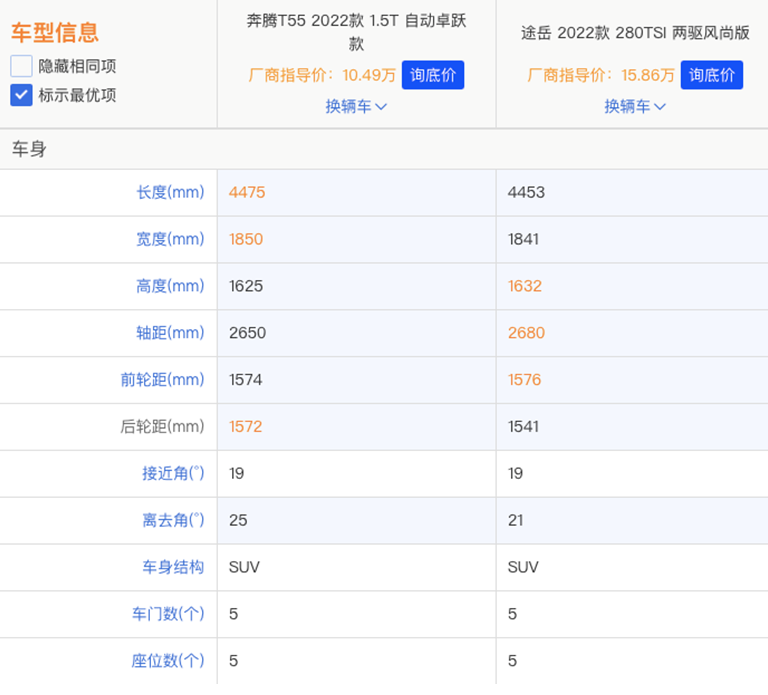The image size is (768, 695).
Task: Open the 长度(mm) parameter link
Action: 170,192
